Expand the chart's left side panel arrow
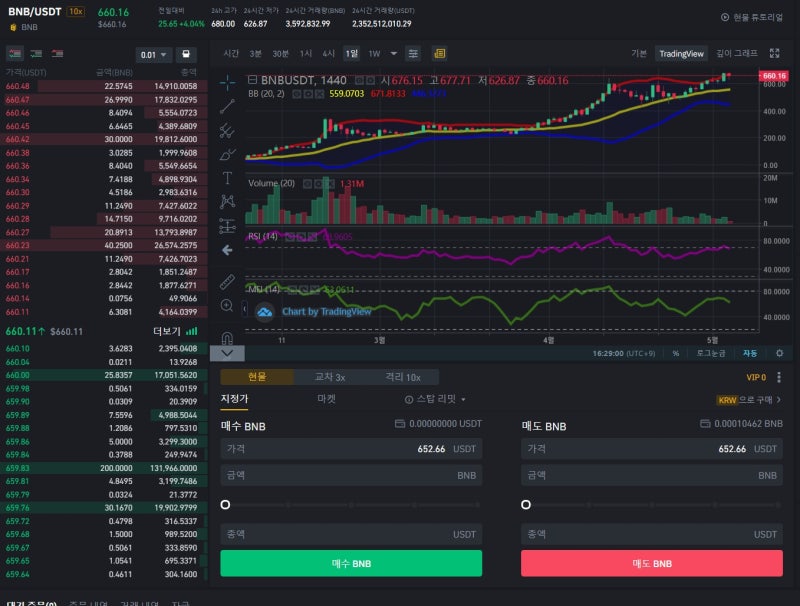 point(244,309)
